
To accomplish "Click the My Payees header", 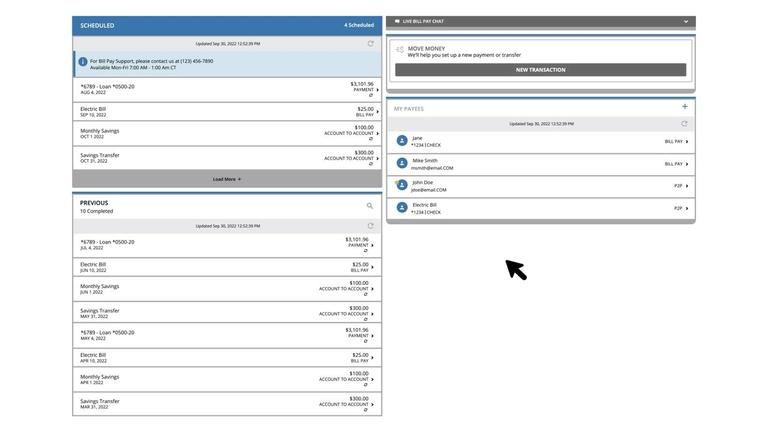I will [409, 109].
